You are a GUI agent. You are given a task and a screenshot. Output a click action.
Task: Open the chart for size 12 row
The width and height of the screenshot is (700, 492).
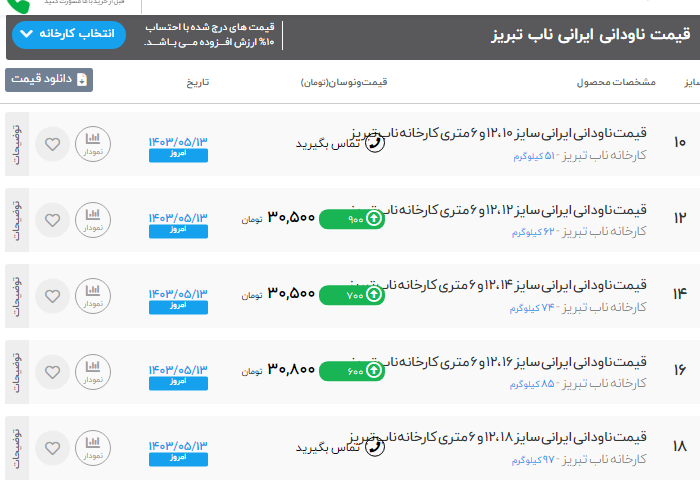(x=92, y=219)
